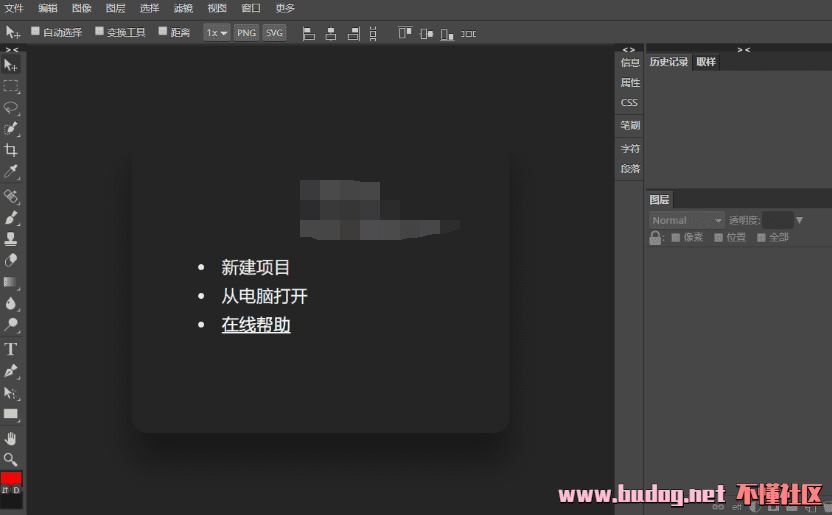The image size is (832, 515).
Task: Open the Normal blend mode dropdown
Action: click(686, 220)
